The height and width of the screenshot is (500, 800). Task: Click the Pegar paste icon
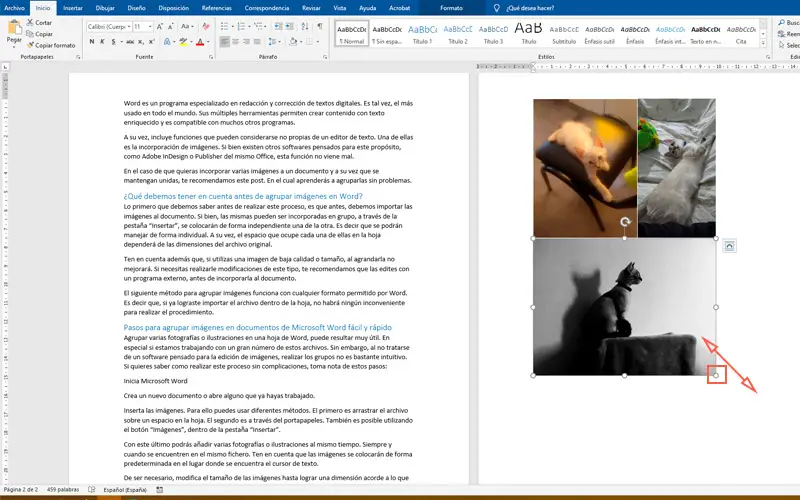click(x=14, y=27)
